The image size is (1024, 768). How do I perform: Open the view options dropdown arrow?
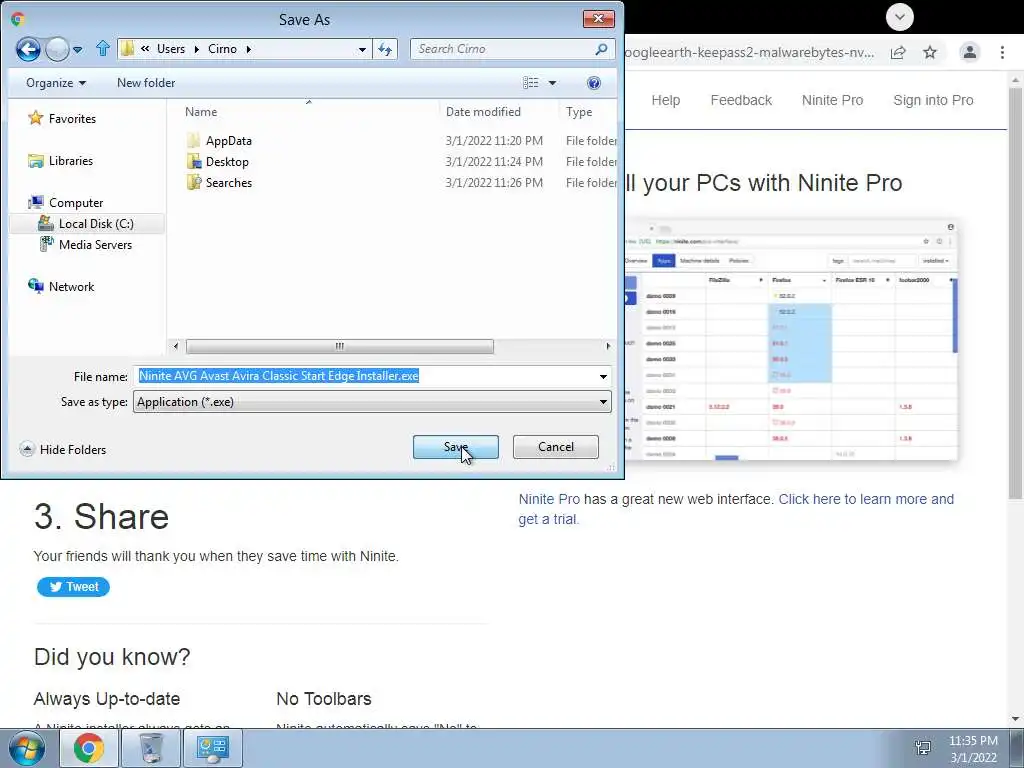[552, 83]
